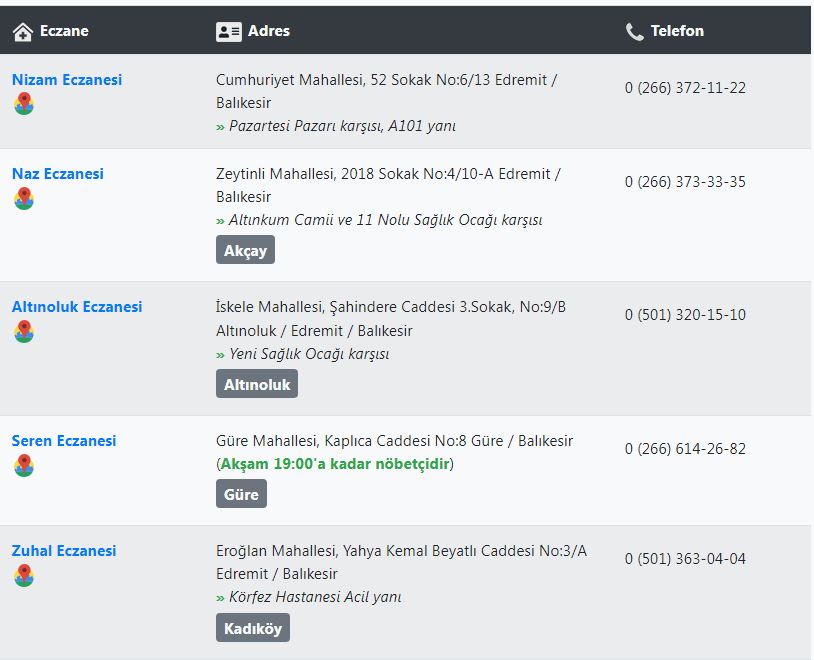Click note 'Pazartesi Pazarı karşısı, A101 yanı'
The height and width of the screenshot is (660, 814).
pyautogui.click(x=342, y=126)
